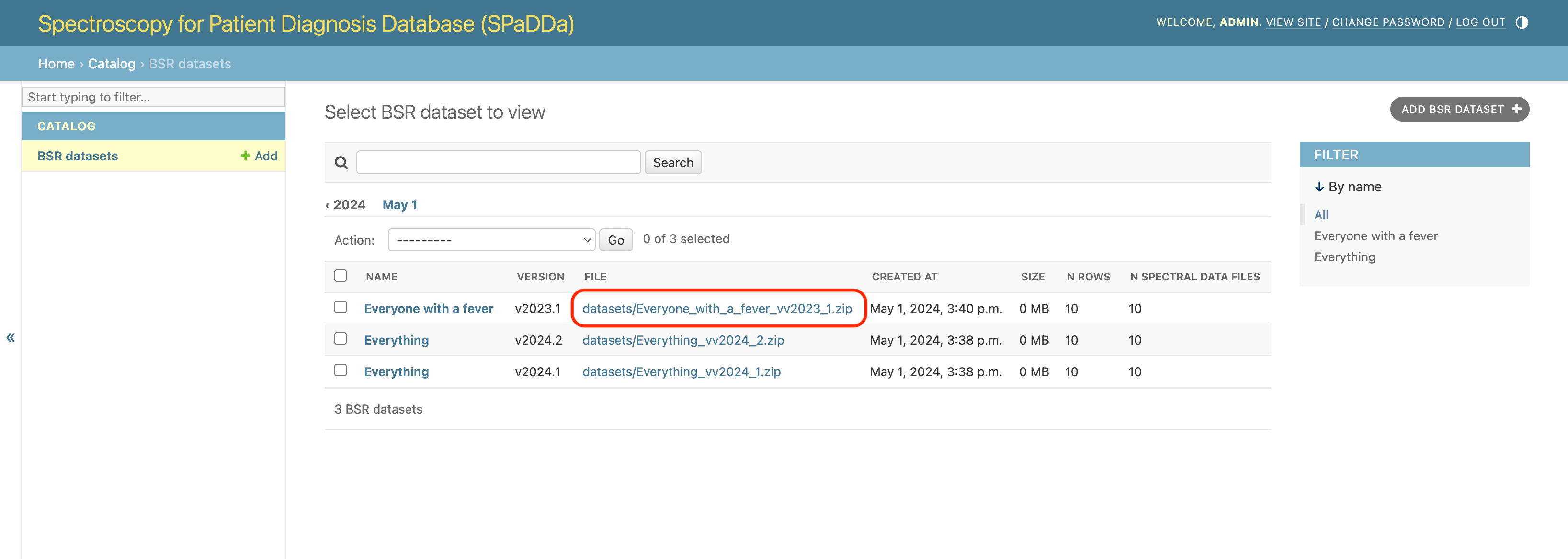Go to Catalog in the breadcrumb
This screenshot has width=1568, height=559.
click(x=112, y=64)
